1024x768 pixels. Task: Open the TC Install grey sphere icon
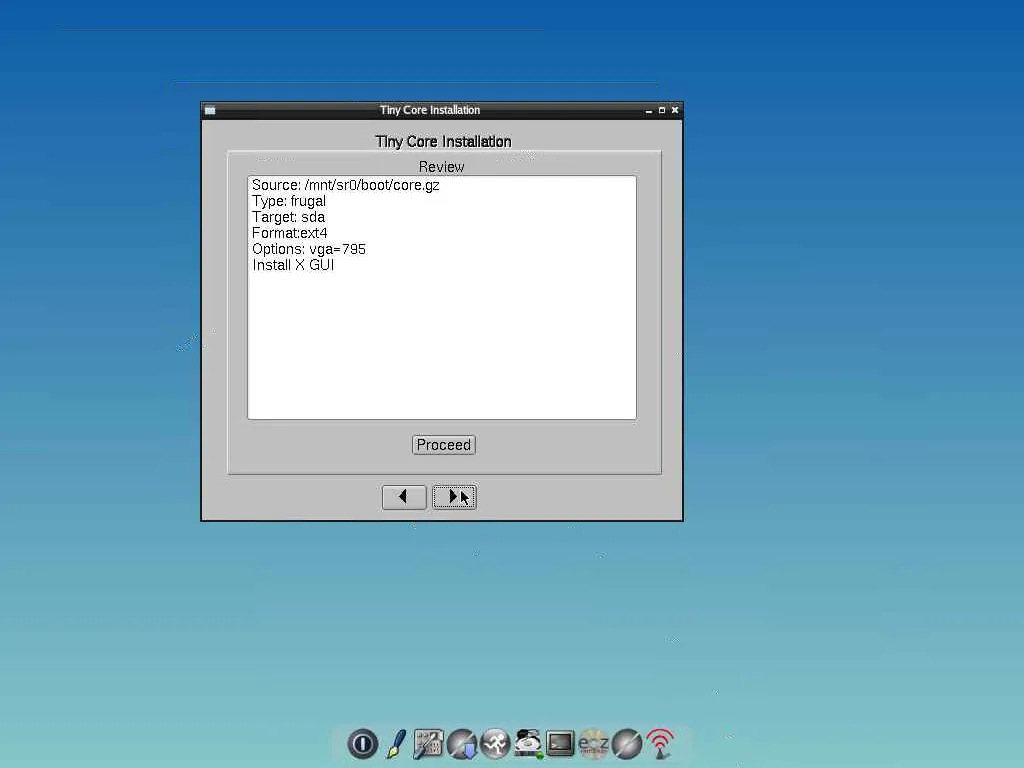pos(627,744)
